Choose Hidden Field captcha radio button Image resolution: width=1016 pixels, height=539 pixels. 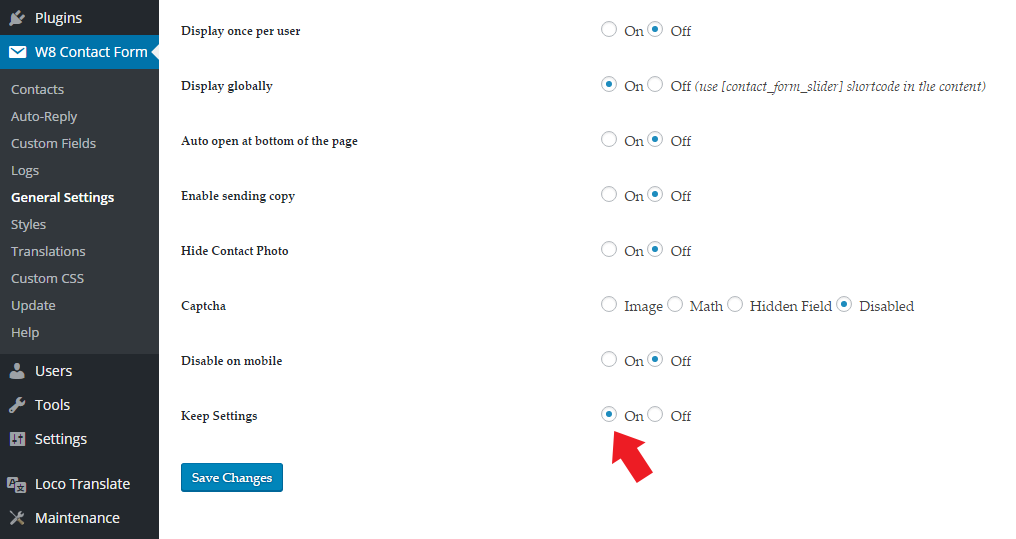tap(735, 304)
